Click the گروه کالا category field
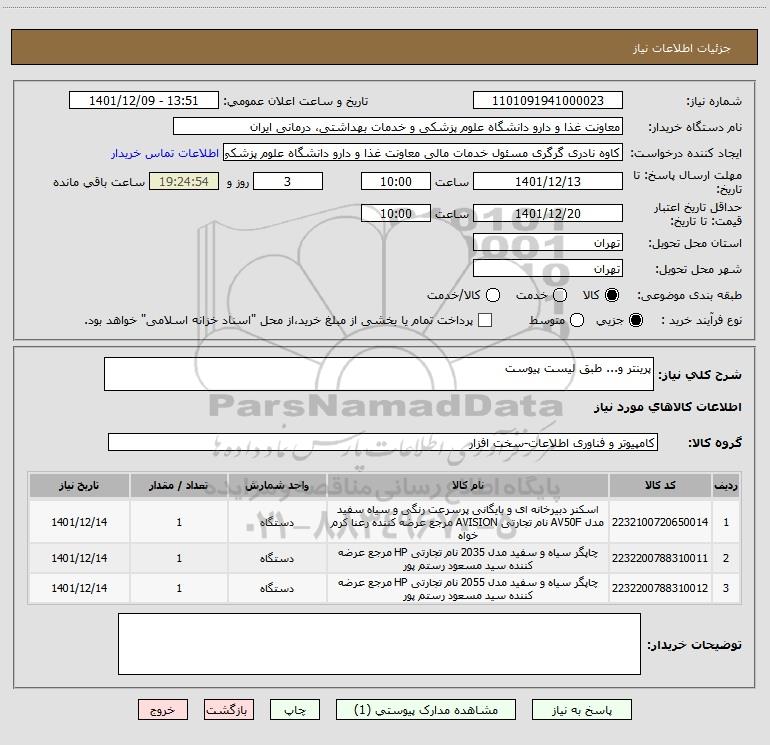This screenshot has width=770, height=745. click(383, 442)
